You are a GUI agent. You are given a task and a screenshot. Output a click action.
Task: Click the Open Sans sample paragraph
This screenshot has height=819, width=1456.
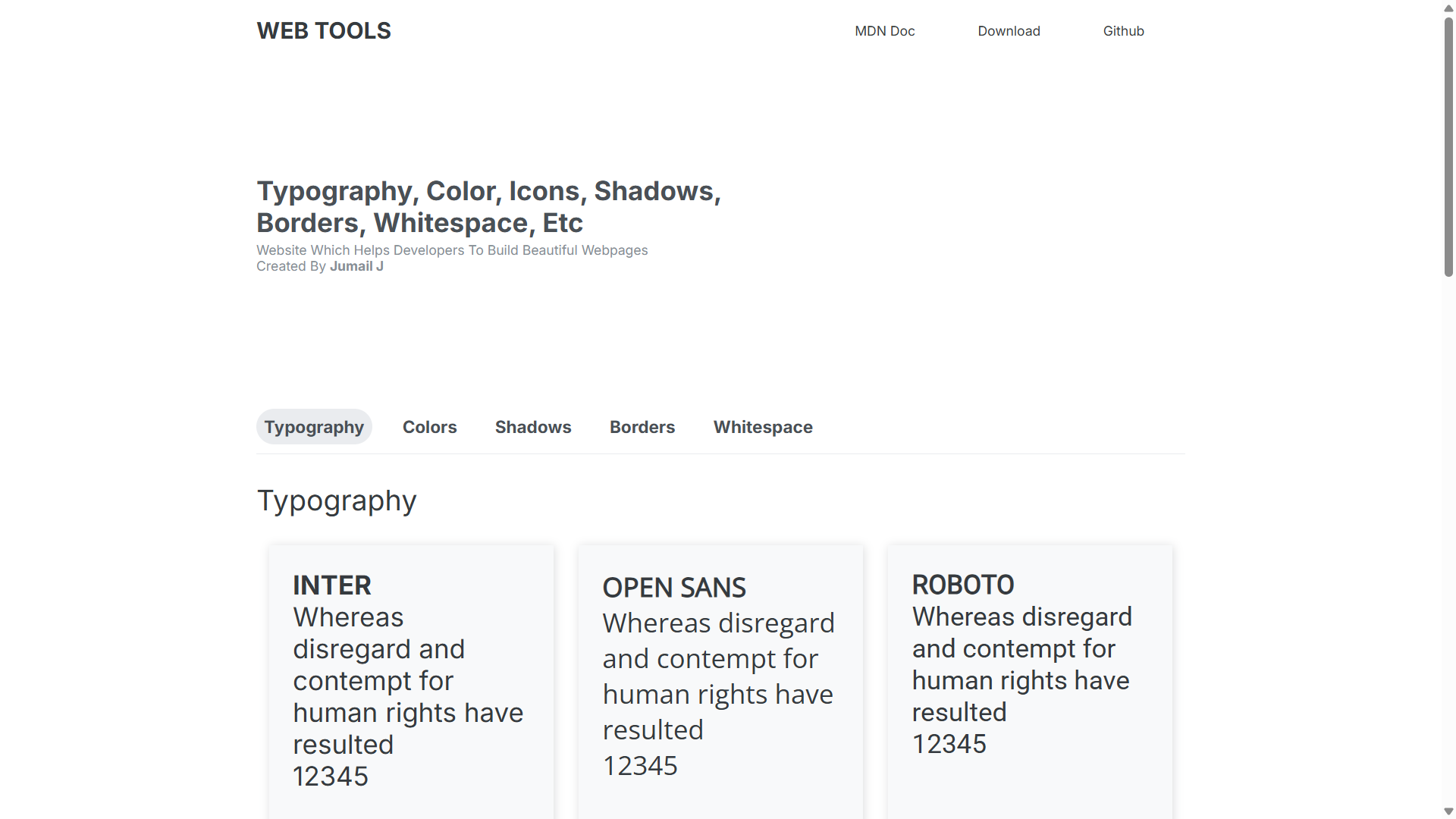tap(718, 676)
